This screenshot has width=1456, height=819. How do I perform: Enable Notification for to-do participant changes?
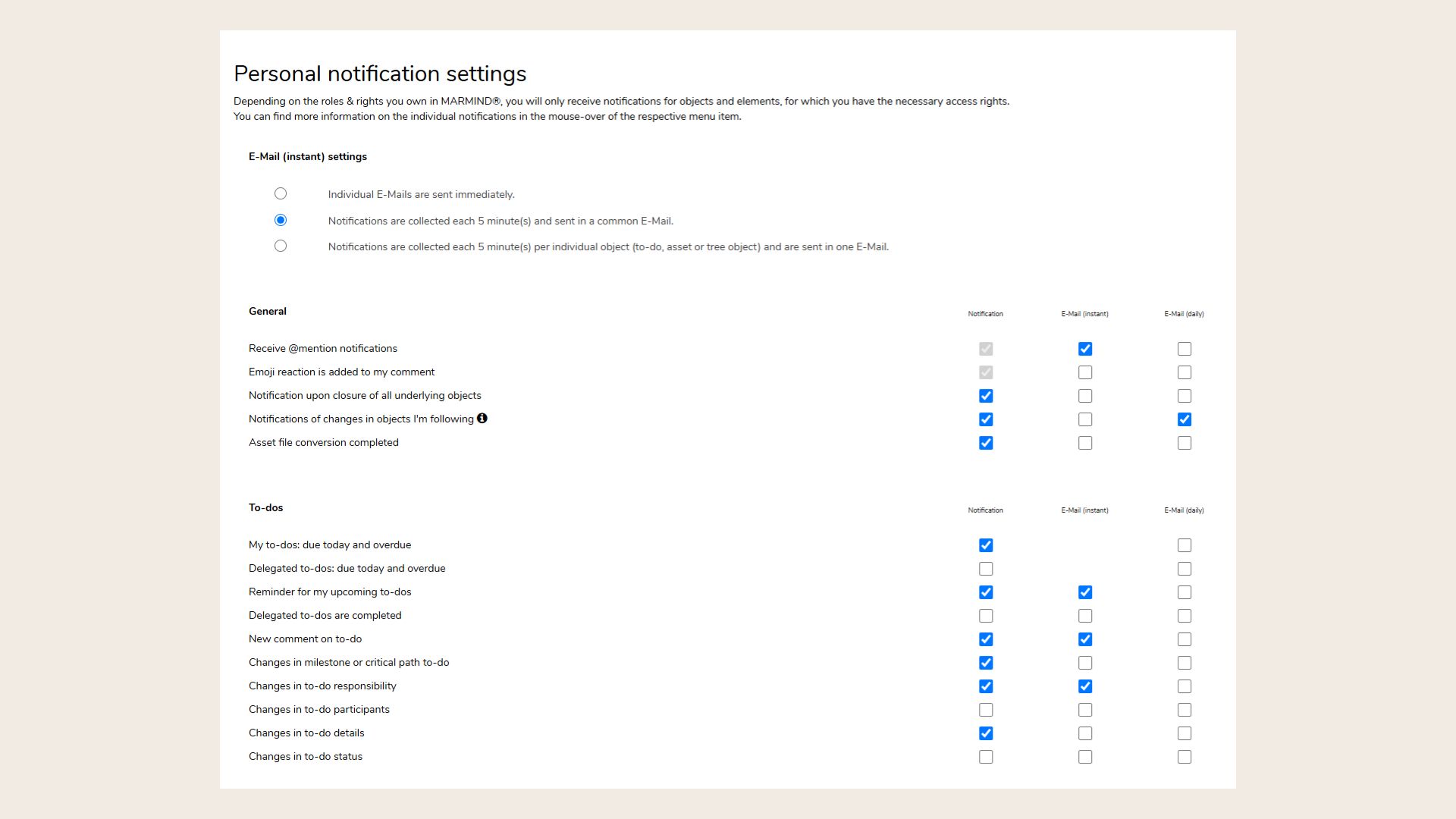point(986,710)
